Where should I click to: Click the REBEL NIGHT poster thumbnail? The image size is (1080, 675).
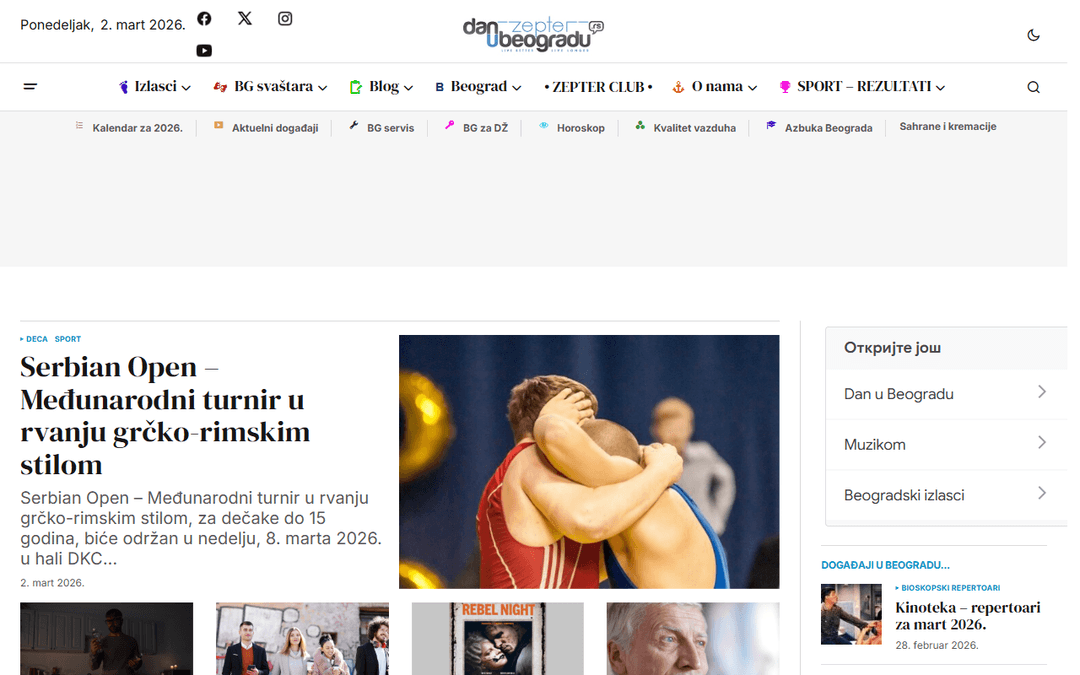[x=497, y=638]
